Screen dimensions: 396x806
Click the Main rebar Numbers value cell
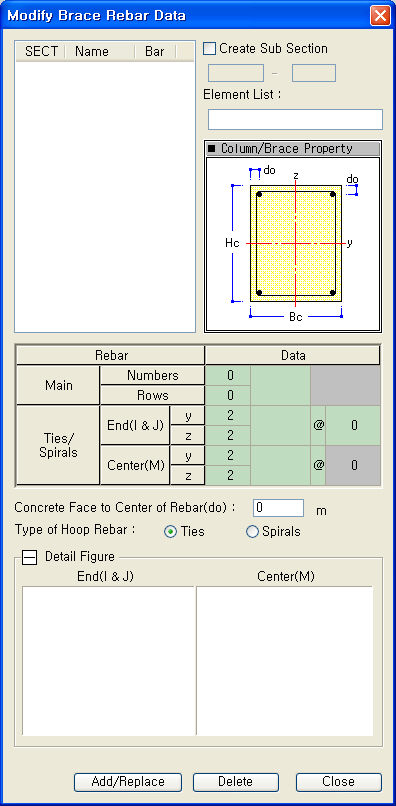point(228,376)
